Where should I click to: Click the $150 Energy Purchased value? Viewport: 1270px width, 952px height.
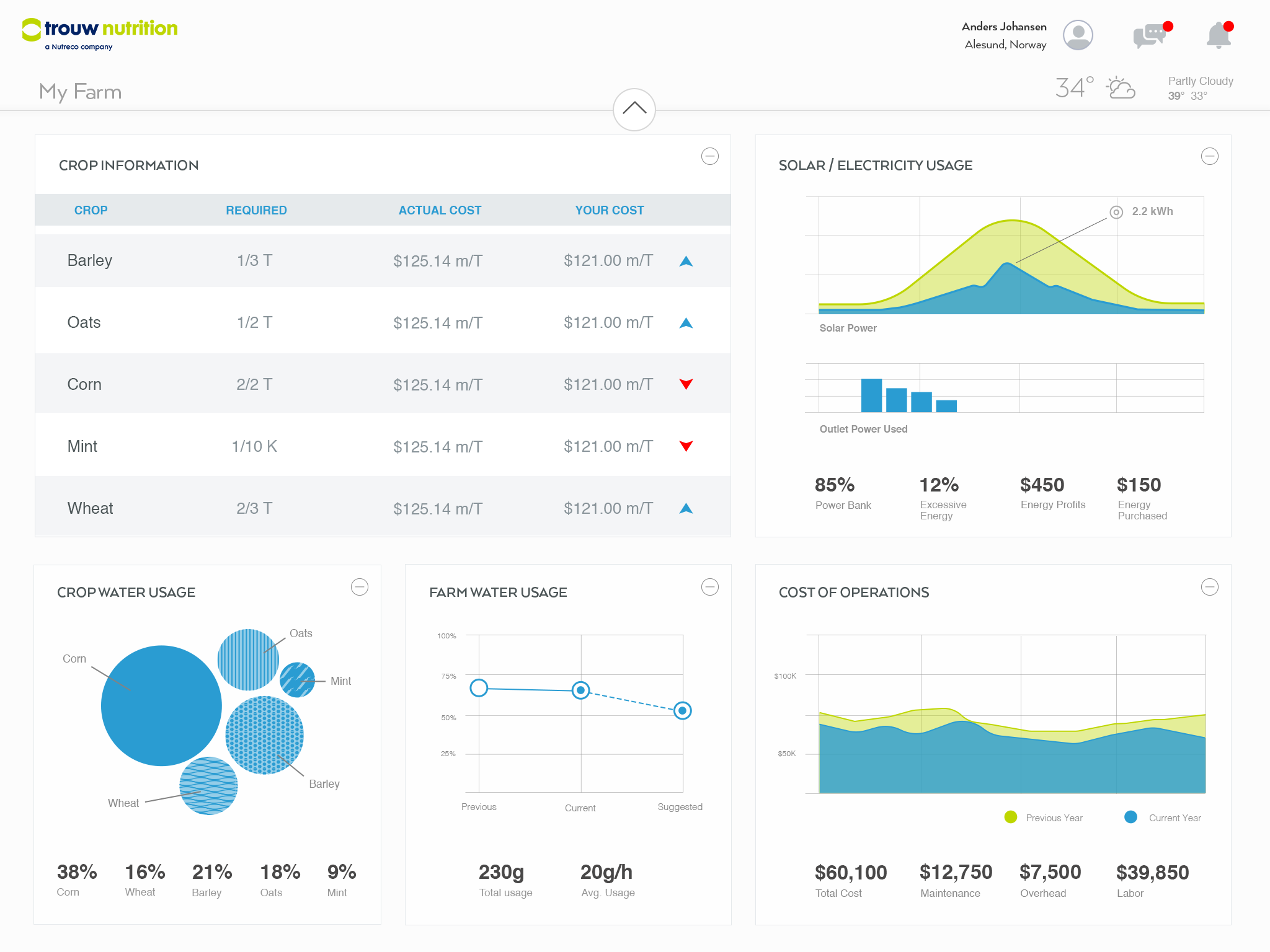click(x=1139, y=485)
